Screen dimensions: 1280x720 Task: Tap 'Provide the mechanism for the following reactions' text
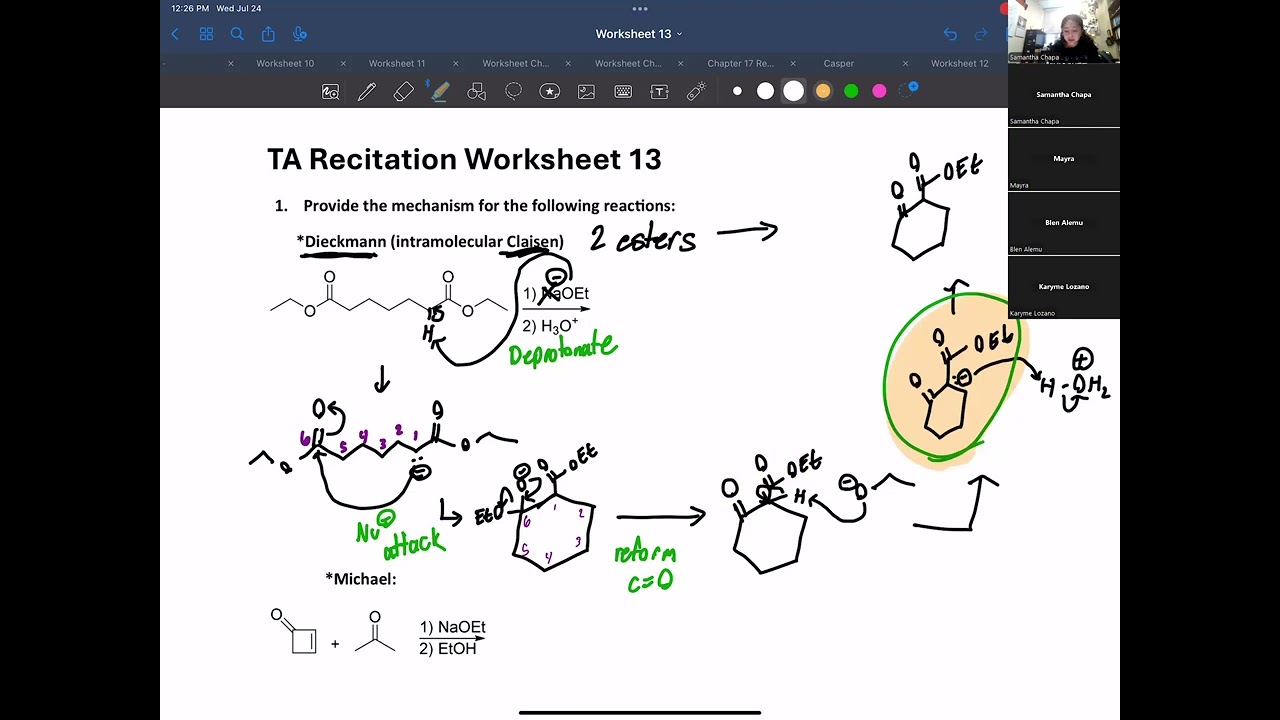489,206
